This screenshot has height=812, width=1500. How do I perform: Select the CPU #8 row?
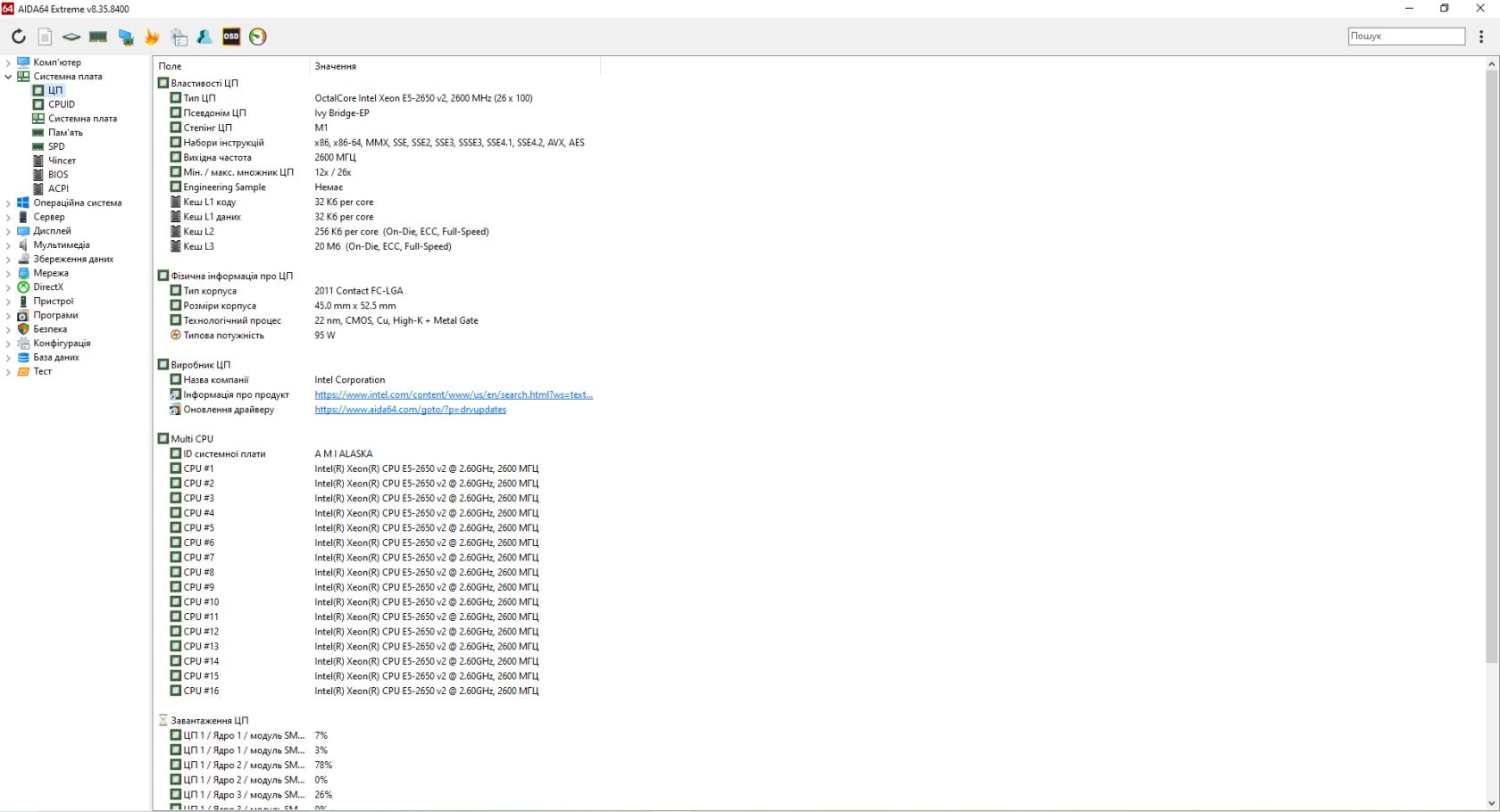coord(376,572)
